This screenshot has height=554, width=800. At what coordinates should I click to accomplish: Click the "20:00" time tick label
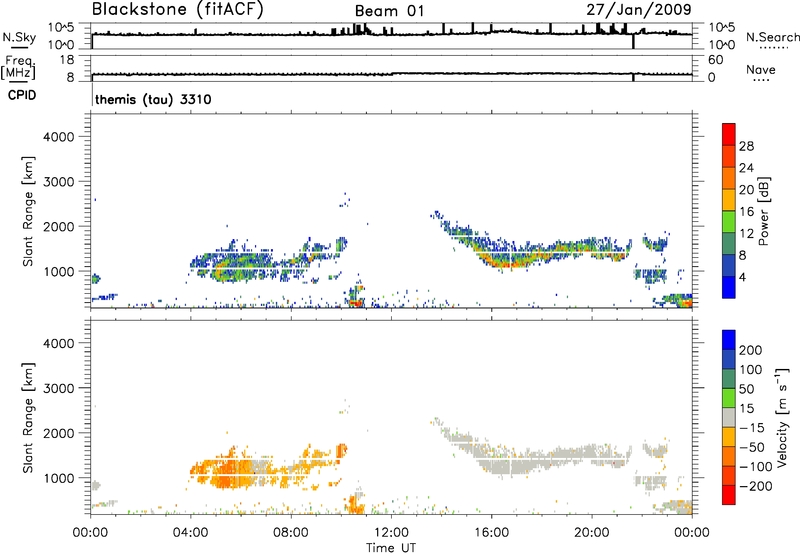591,533
